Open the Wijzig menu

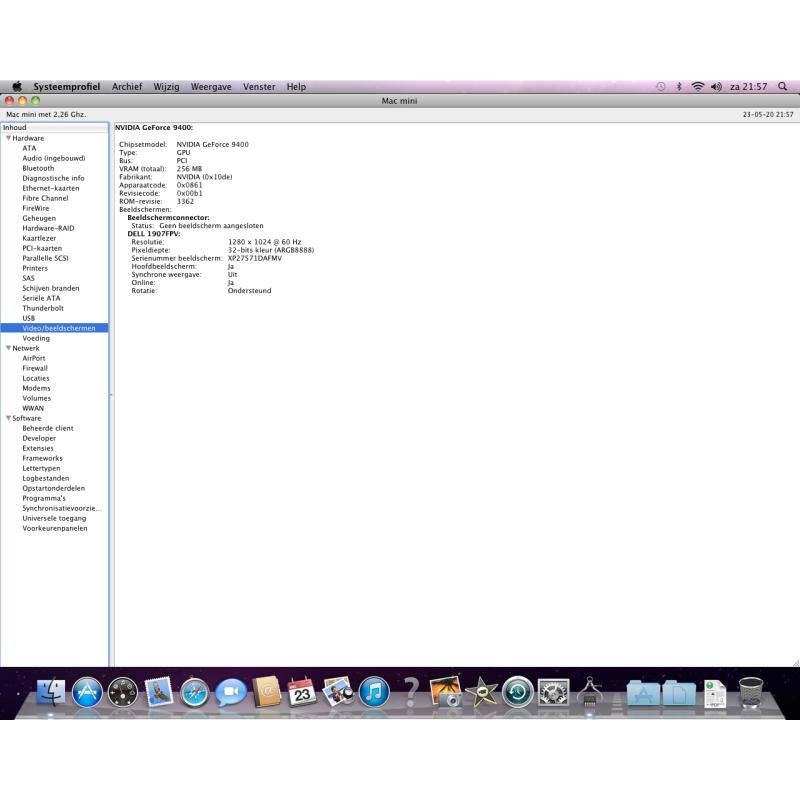166,86
